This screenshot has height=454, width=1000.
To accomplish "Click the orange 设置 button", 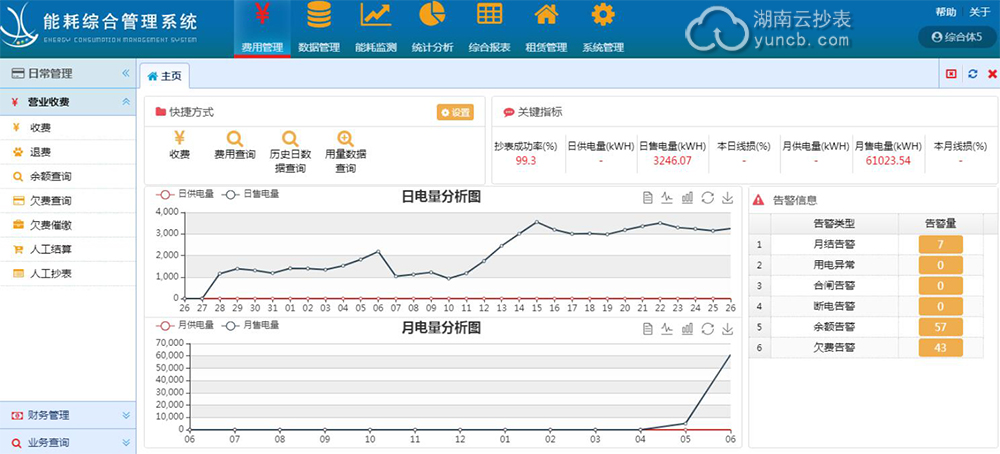I will [455, 112].
